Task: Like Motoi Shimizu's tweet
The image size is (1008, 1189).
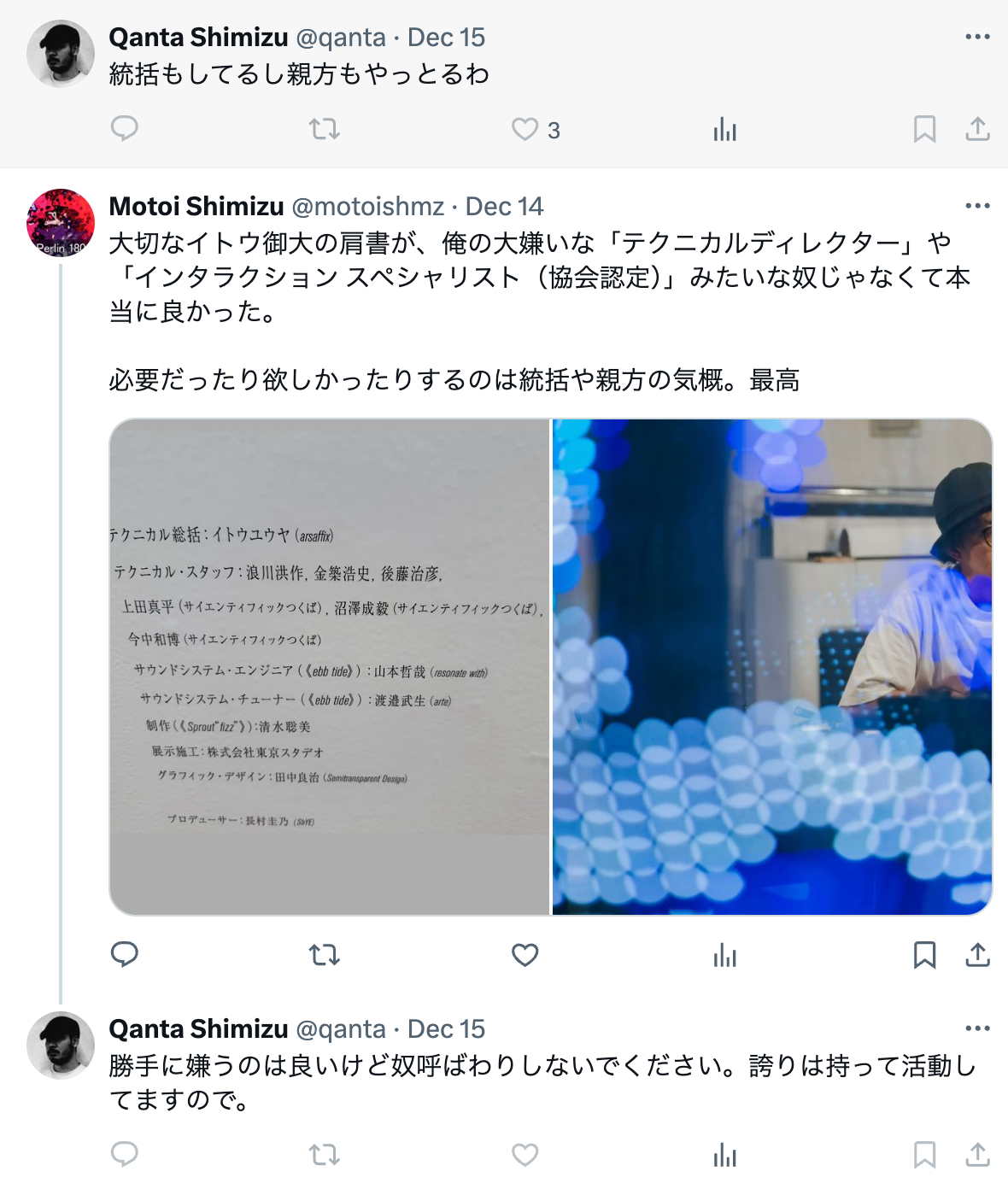Action: point(525,955)
